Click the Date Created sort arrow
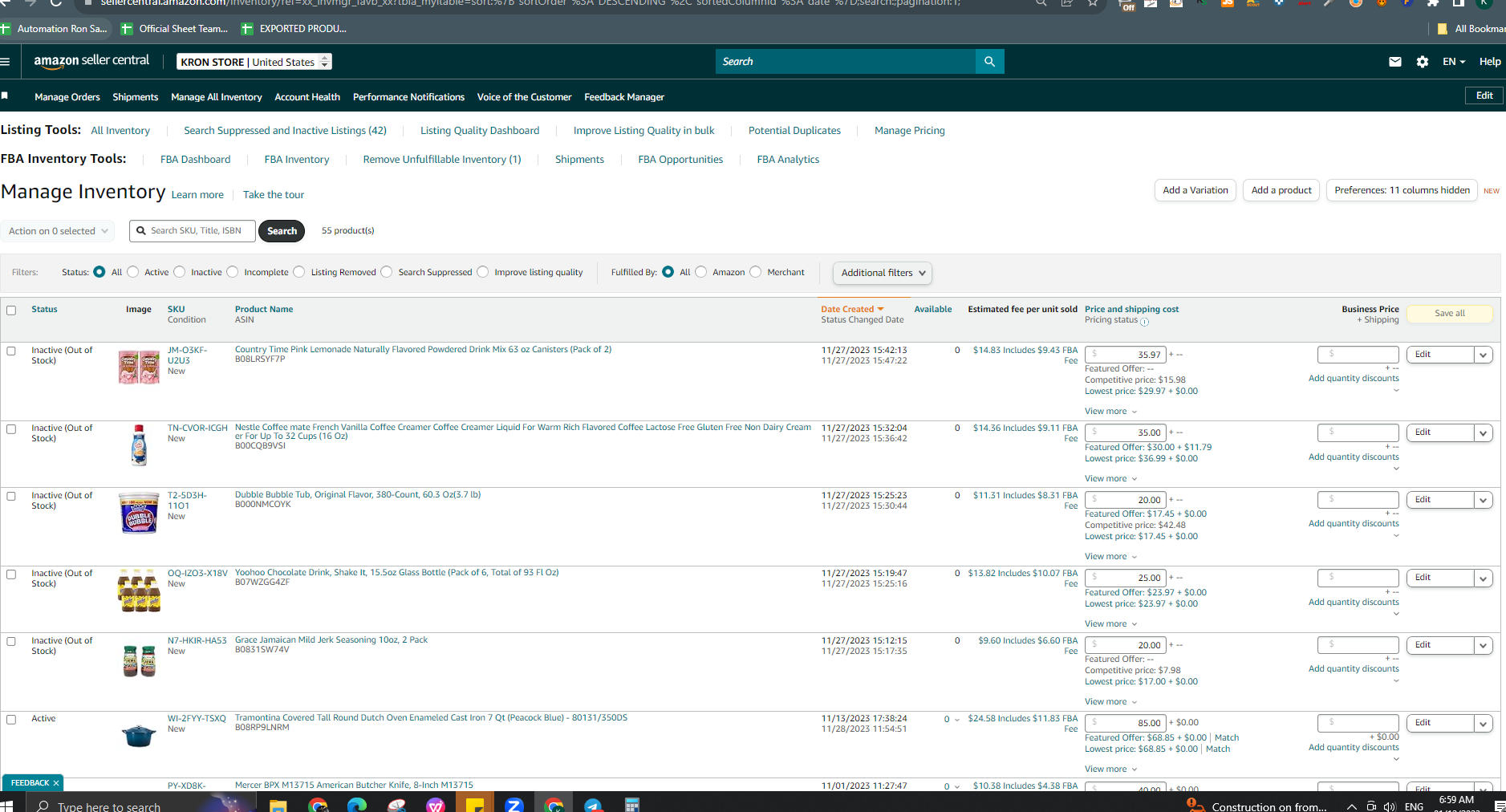This screenshot has width=1506, height=812. tap(880, 309)
